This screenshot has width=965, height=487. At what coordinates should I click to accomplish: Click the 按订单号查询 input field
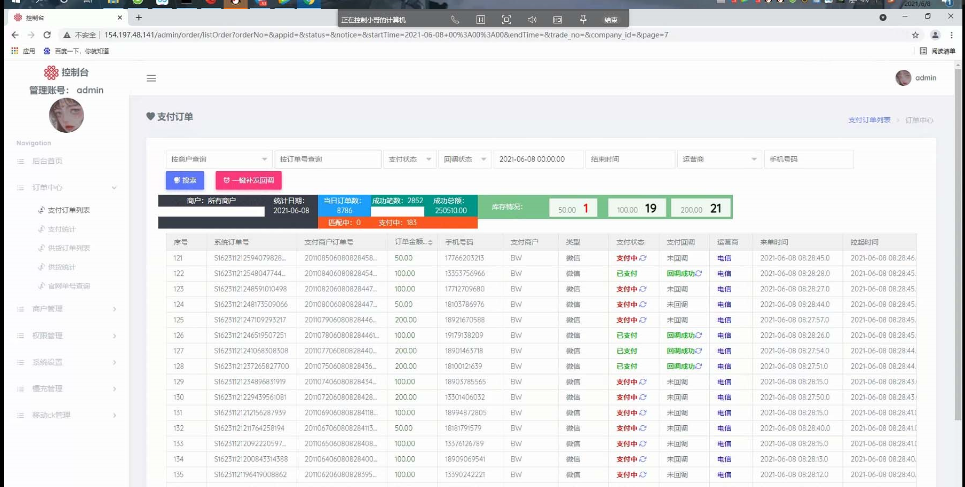click(327, 159)
